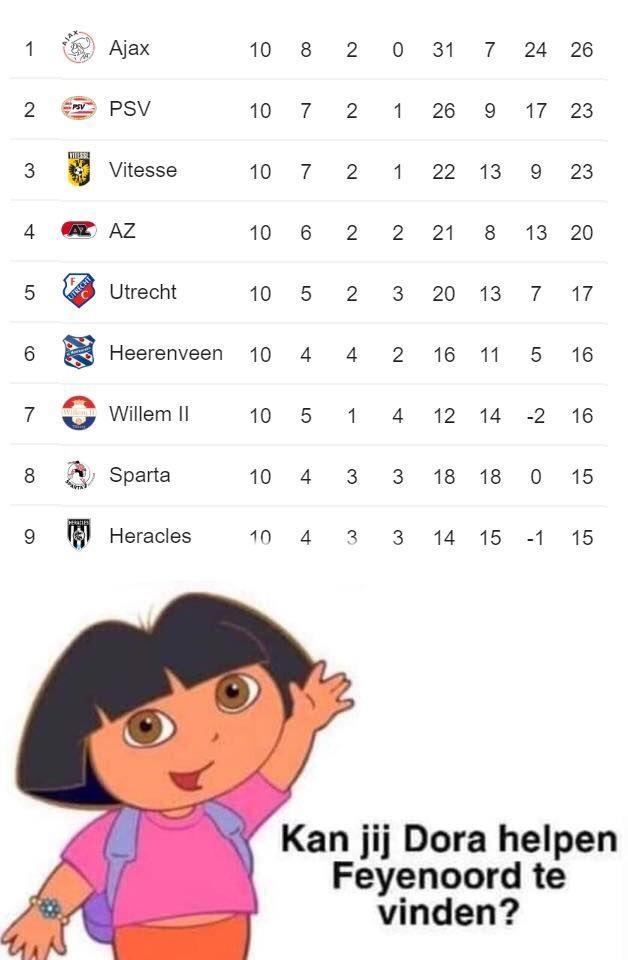Select the Willem II club crest

78,413
